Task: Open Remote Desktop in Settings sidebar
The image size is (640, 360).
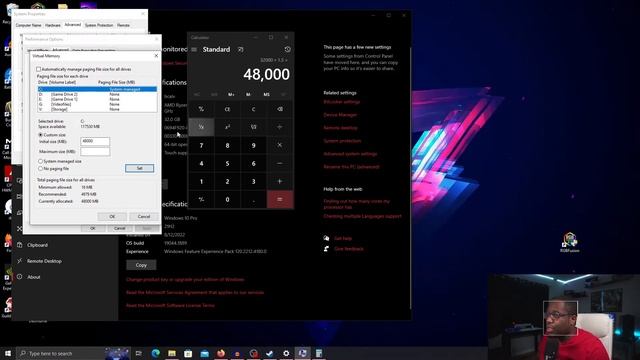Action: (44, 261)
